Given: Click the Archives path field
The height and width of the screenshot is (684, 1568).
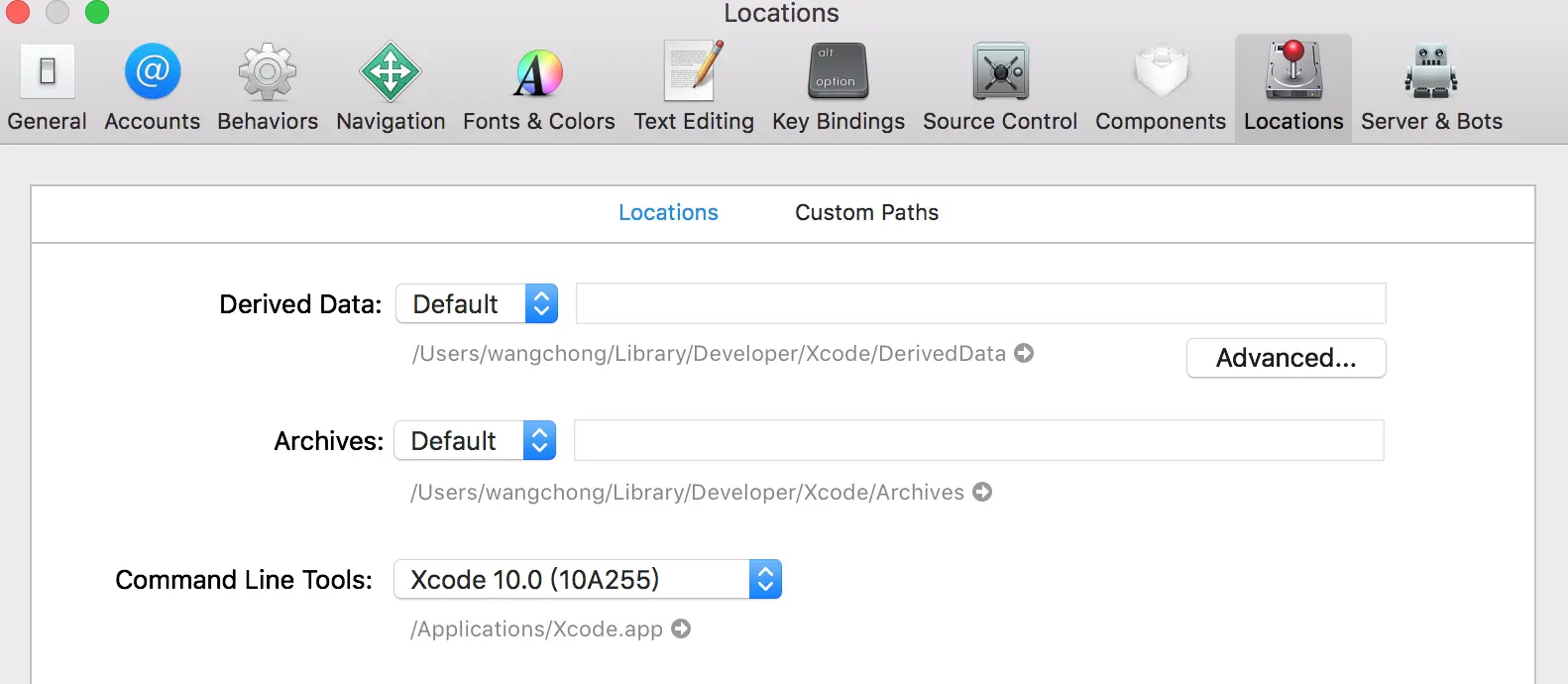Looking at the screenshot, I should [x=978, y=440].
